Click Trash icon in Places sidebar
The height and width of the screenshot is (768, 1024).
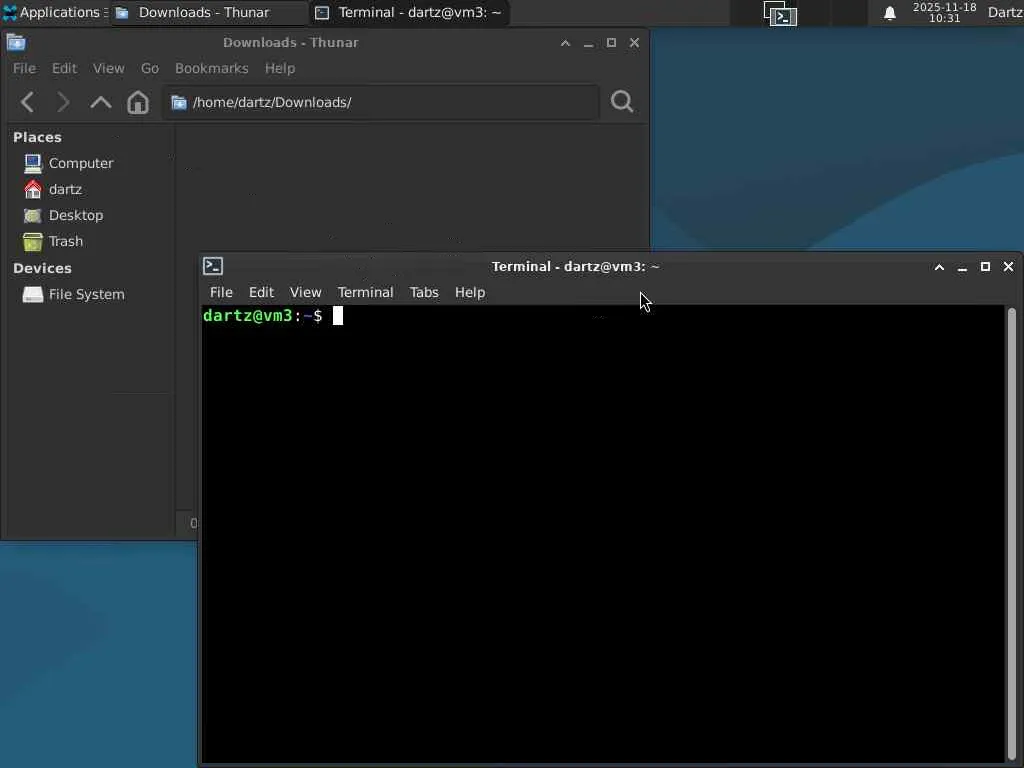(33, 242)
